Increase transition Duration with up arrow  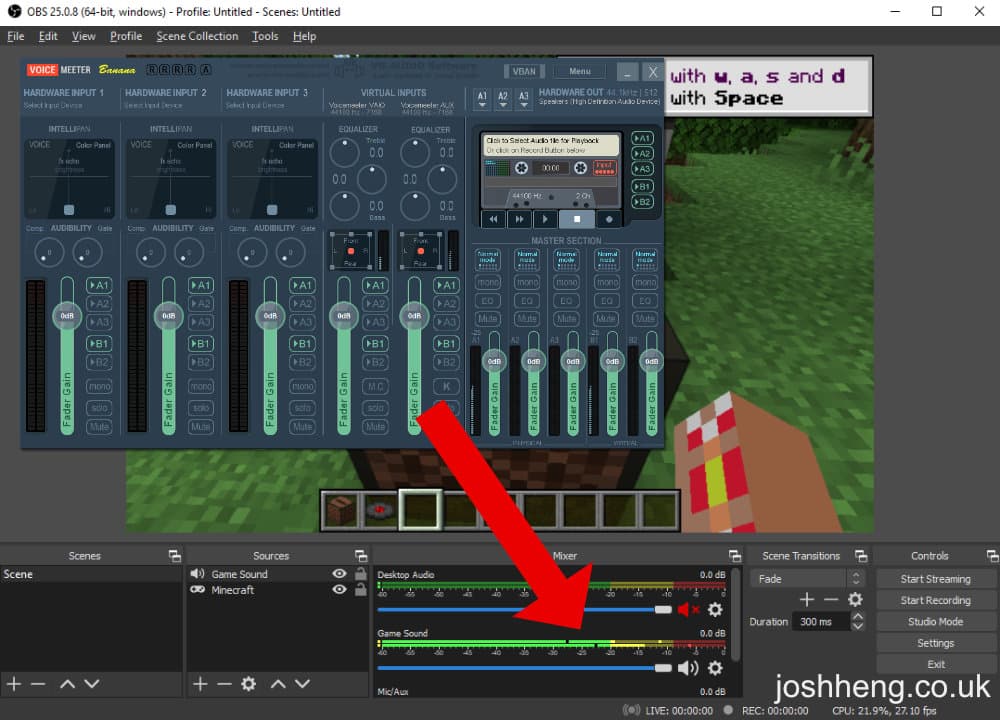pyautogui.click(x=858, y=616)
